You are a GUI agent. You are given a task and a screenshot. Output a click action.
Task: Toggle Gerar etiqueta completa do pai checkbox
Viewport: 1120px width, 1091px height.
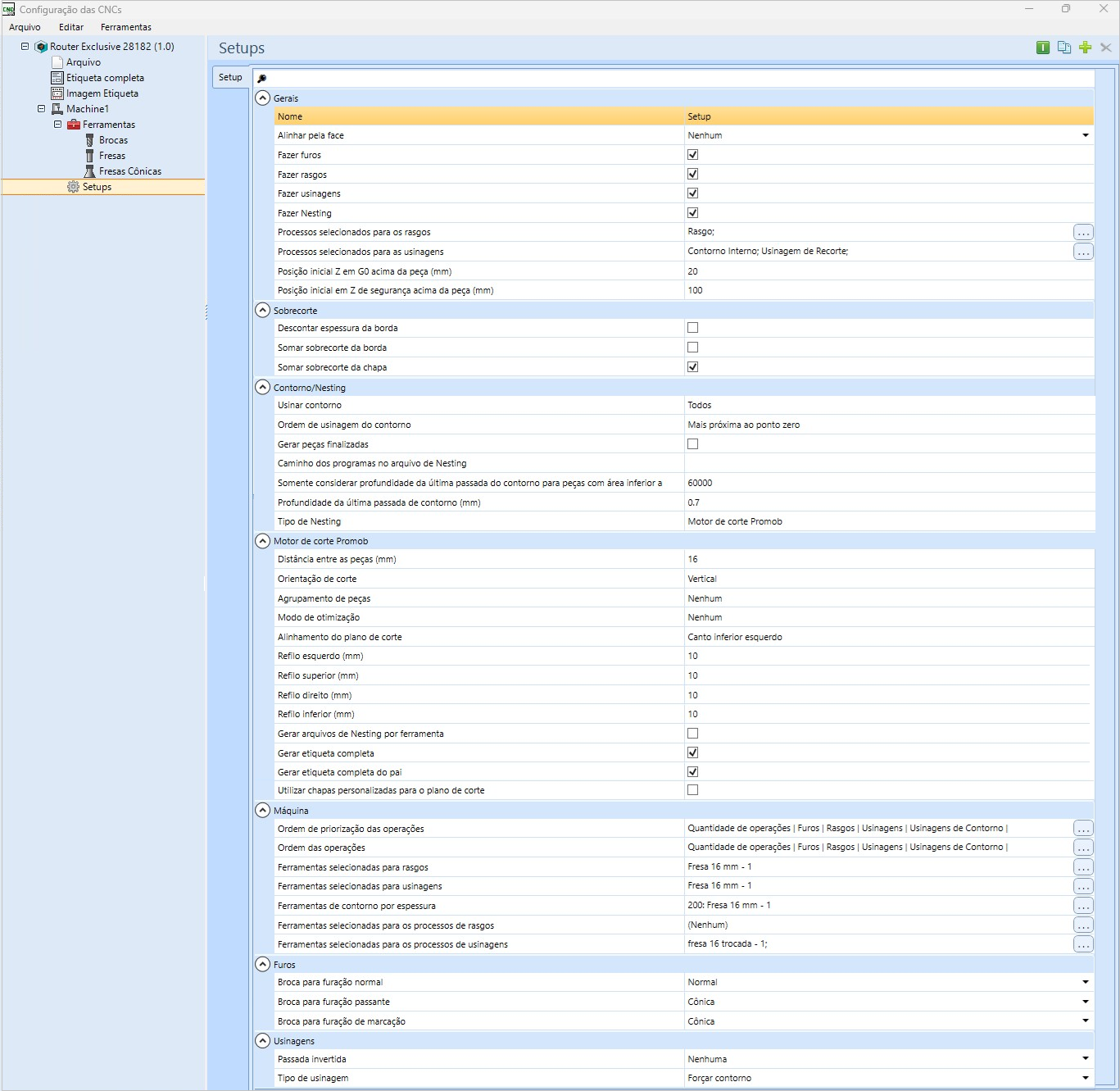(x=693, y=772)
